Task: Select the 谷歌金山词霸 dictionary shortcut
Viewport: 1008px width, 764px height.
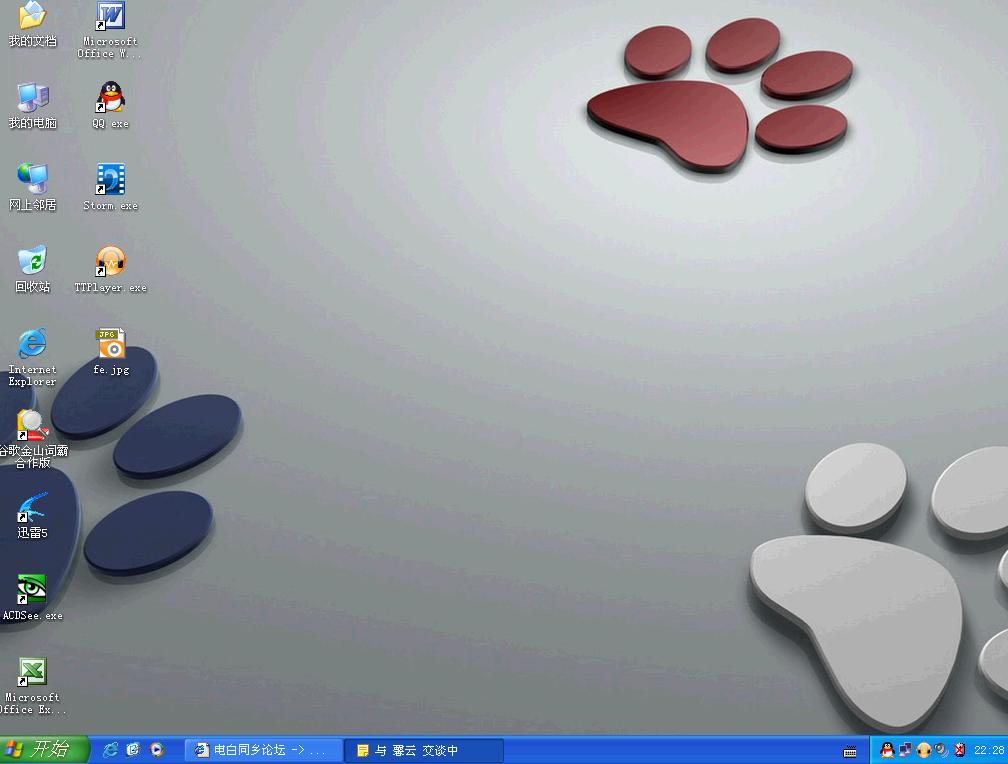Action: pos(32,427)
